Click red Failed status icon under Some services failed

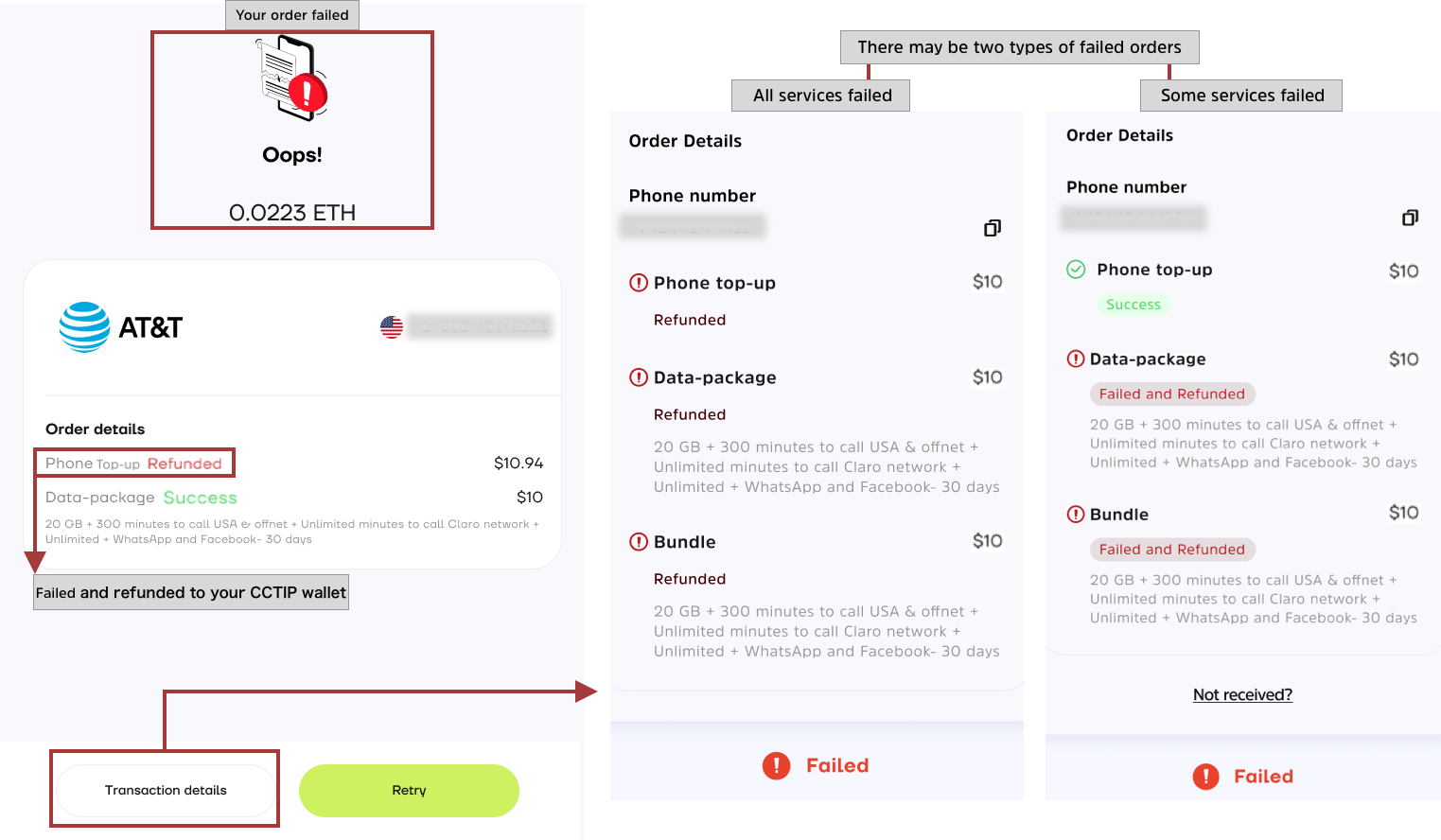(x=1205, y=777)
